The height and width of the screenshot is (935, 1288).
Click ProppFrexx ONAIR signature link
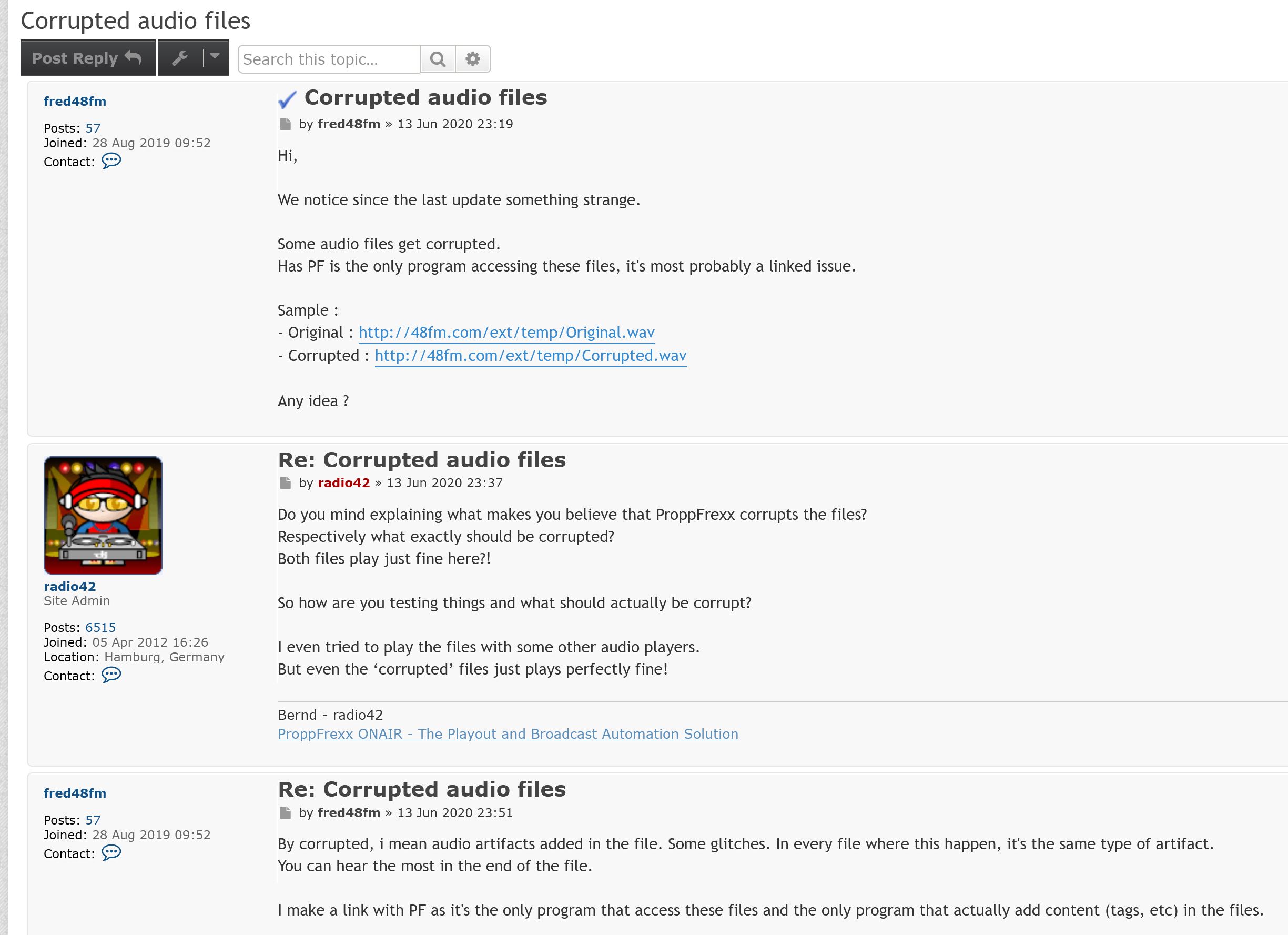(508, 734)
